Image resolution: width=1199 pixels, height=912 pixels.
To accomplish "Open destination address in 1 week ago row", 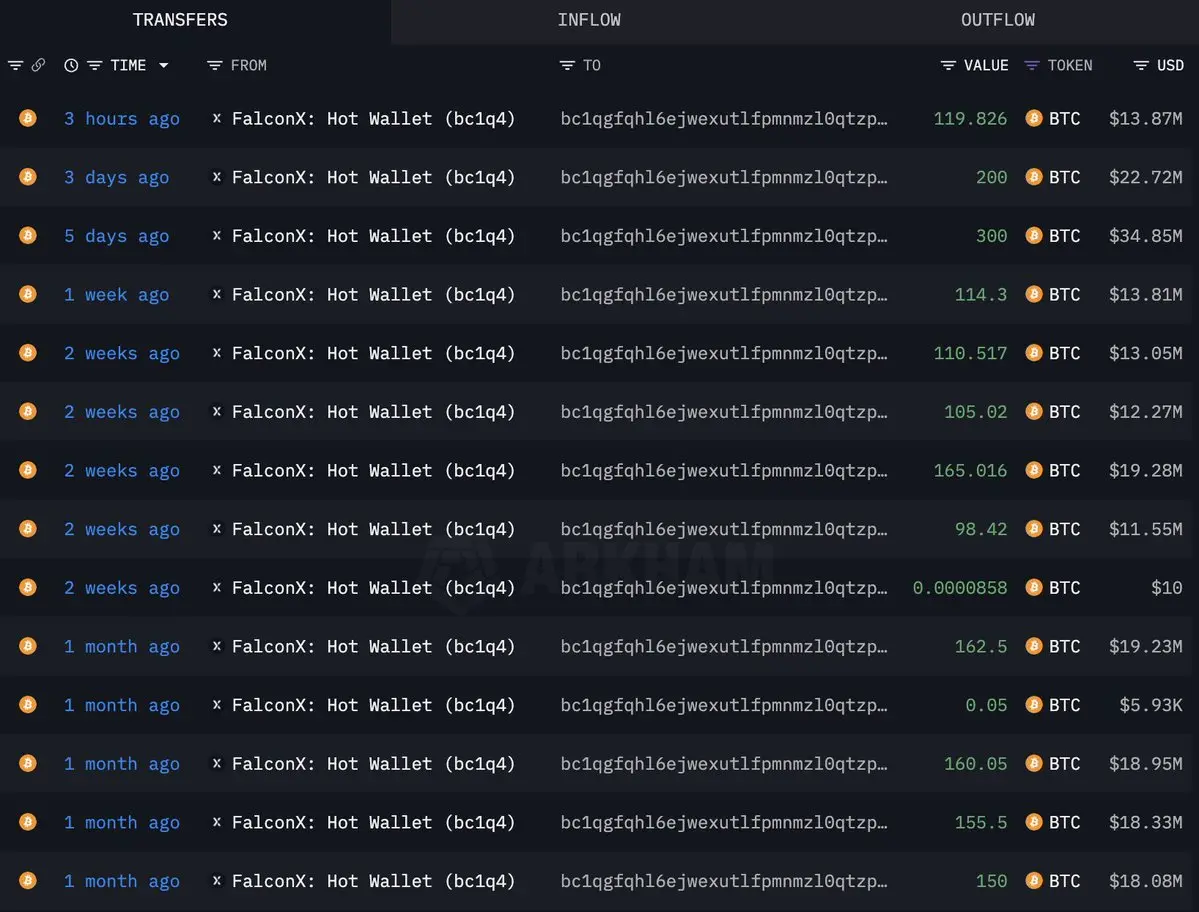I will click(x=723, y=295).
